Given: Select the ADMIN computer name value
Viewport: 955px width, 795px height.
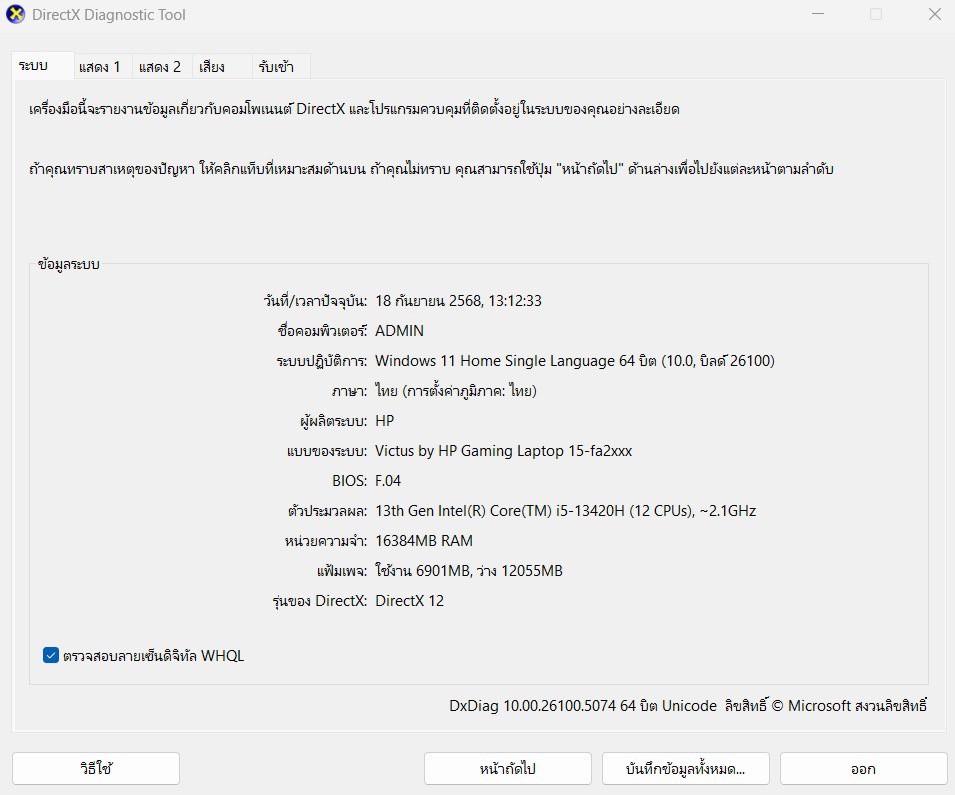Looking at the screenshot, I should click(x=400, y=330).
